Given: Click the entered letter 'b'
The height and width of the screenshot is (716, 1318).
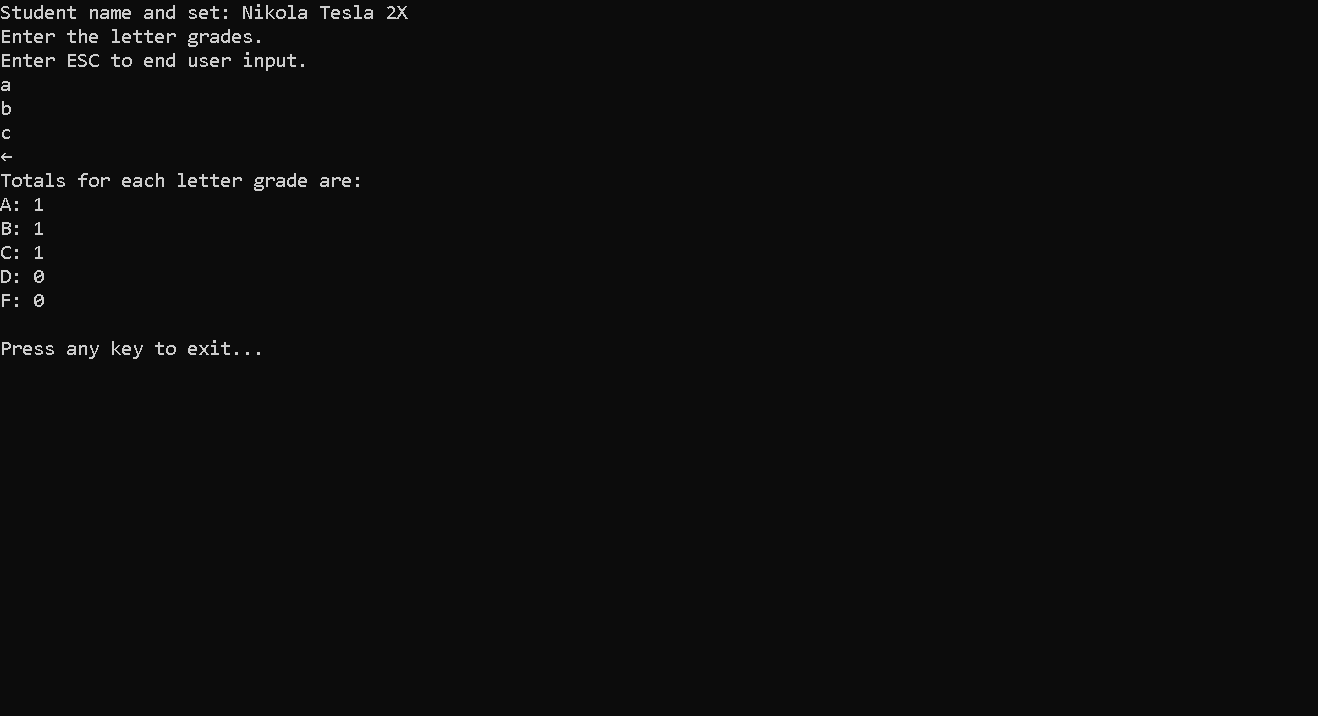Looking at the screenshot, I should (6, 109).
